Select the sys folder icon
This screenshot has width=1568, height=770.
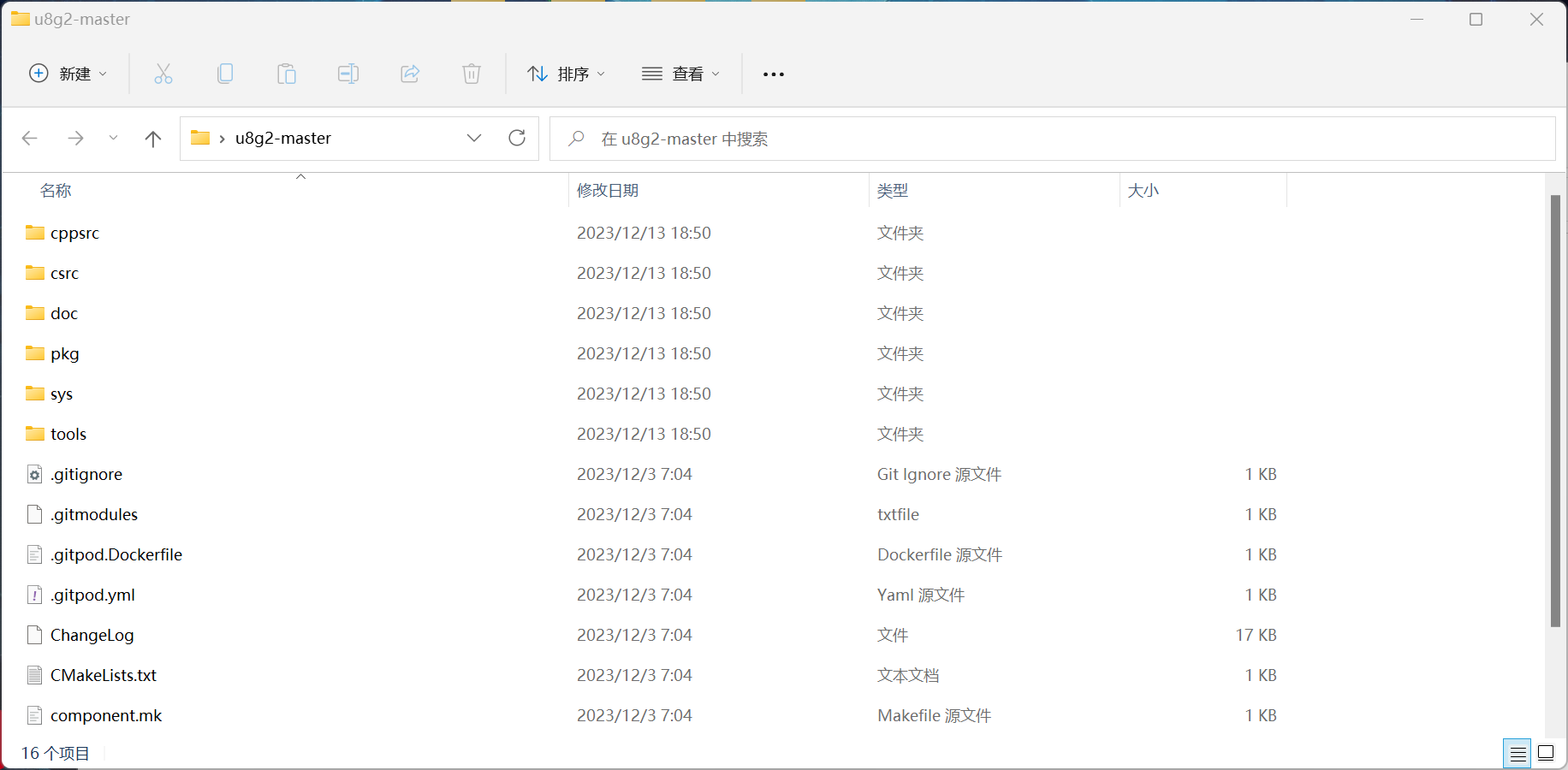(35, 394)
